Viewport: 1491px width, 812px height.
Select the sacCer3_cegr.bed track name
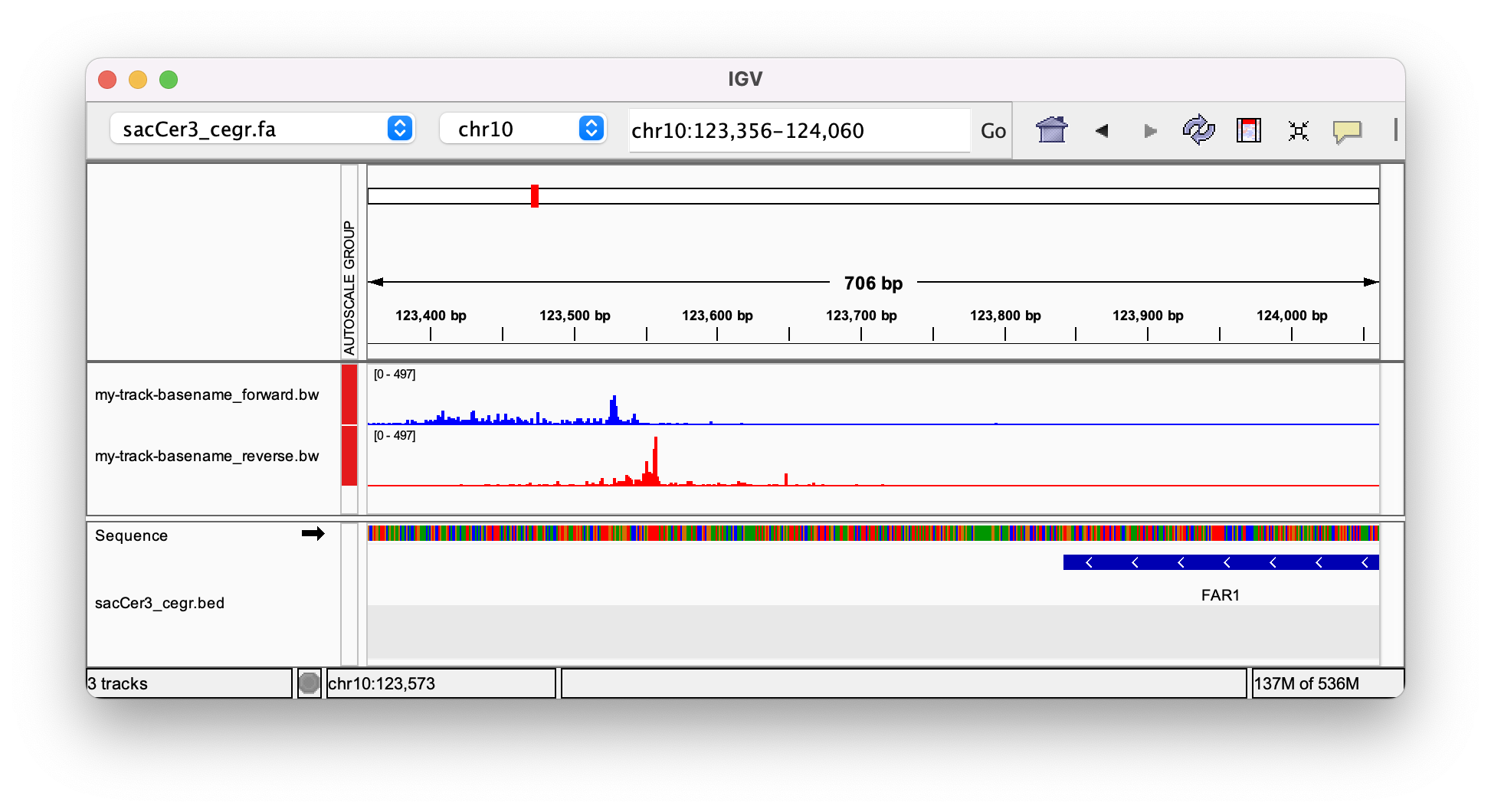pyautogui.click(x=159, y=603)
